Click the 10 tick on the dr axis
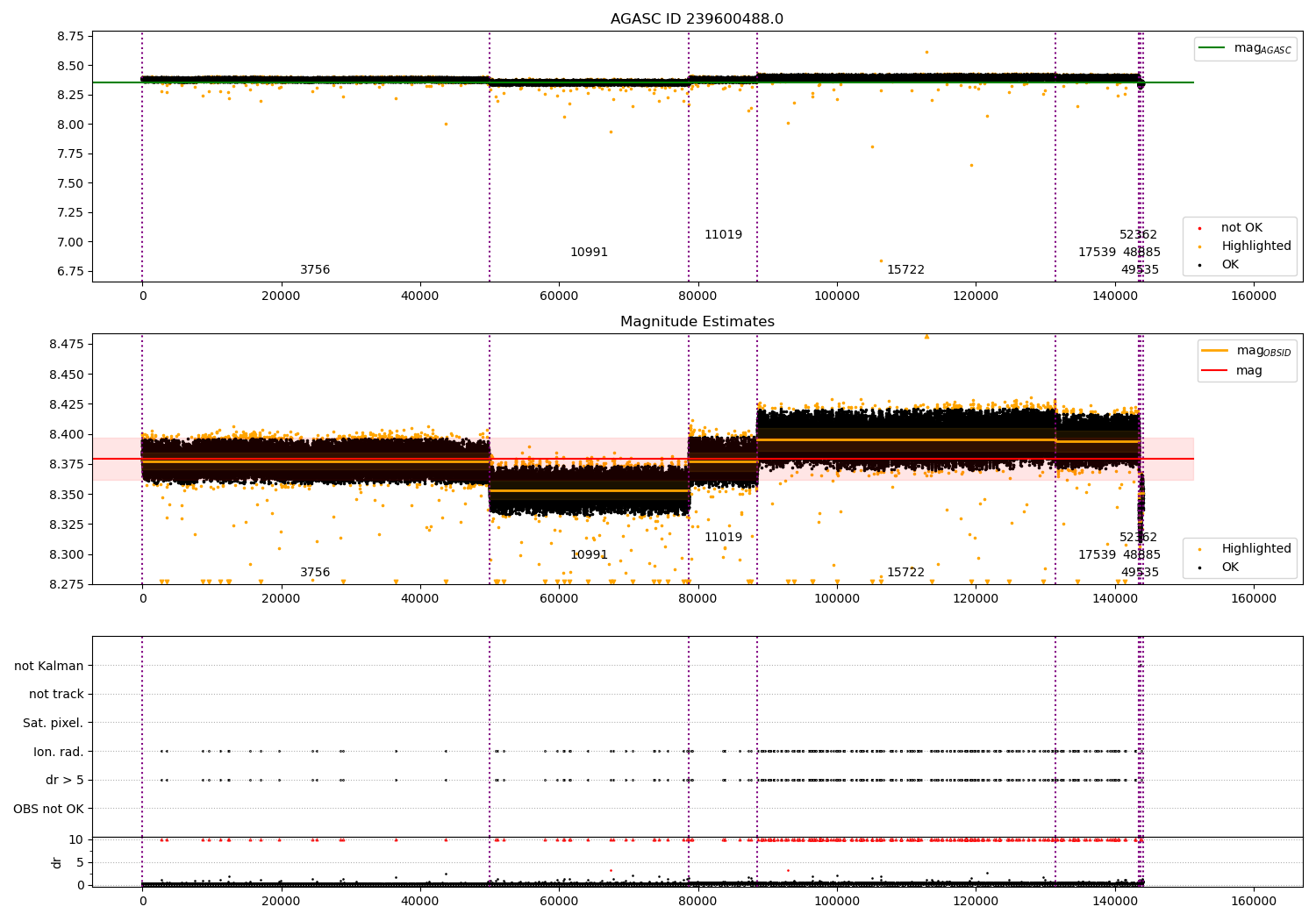 tap(76, 839)
